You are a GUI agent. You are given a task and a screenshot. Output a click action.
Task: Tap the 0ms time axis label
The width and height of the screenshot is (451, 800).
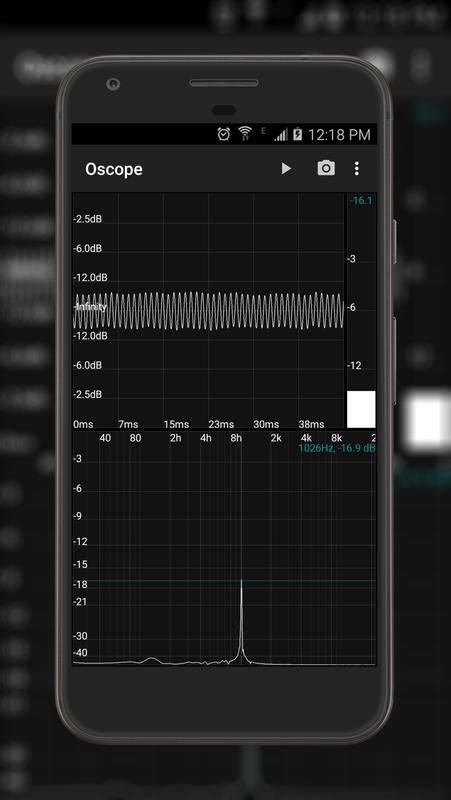[83, 424]
